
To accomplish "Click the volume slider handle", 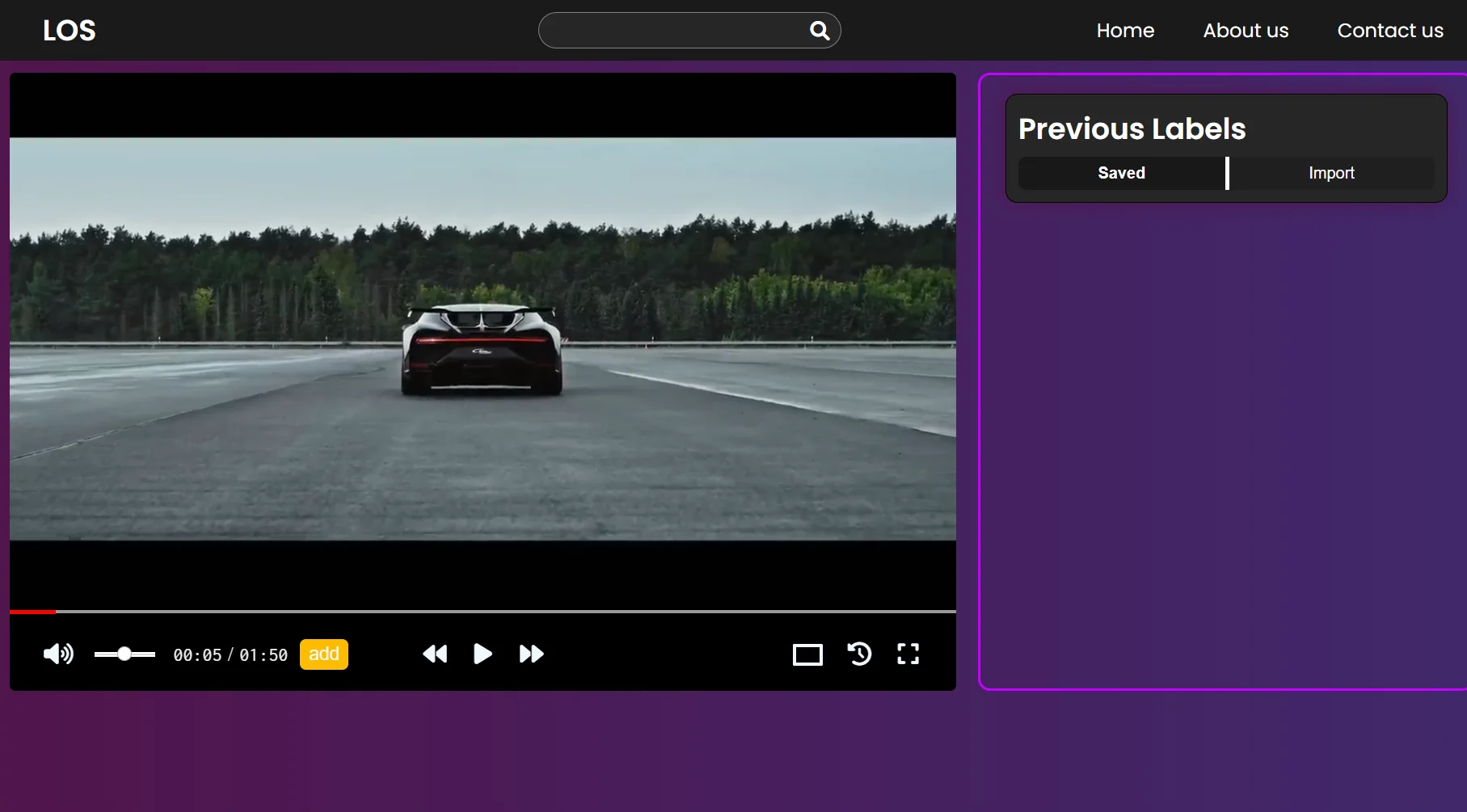I will point(124,654).
